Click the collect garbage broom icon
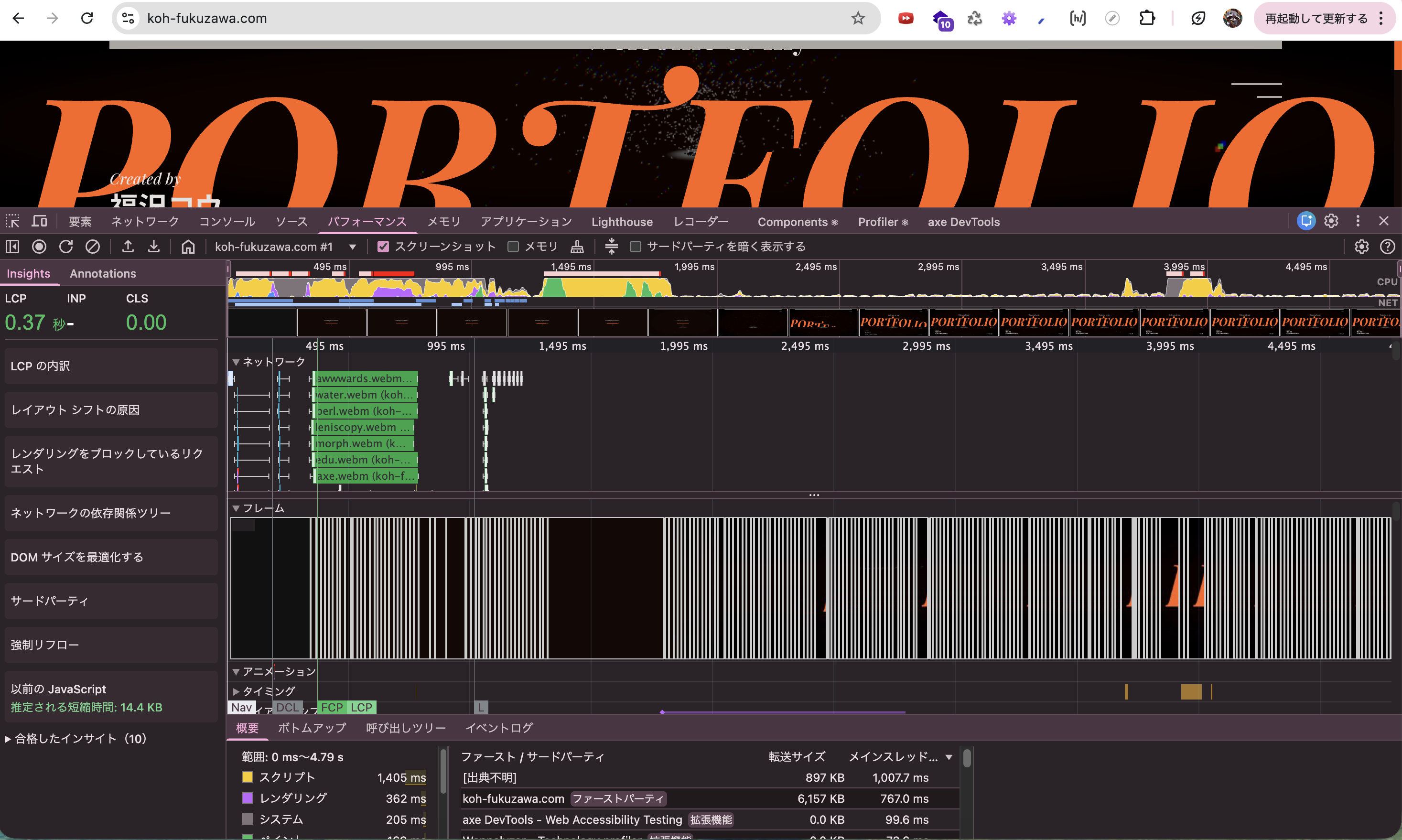 577,247
